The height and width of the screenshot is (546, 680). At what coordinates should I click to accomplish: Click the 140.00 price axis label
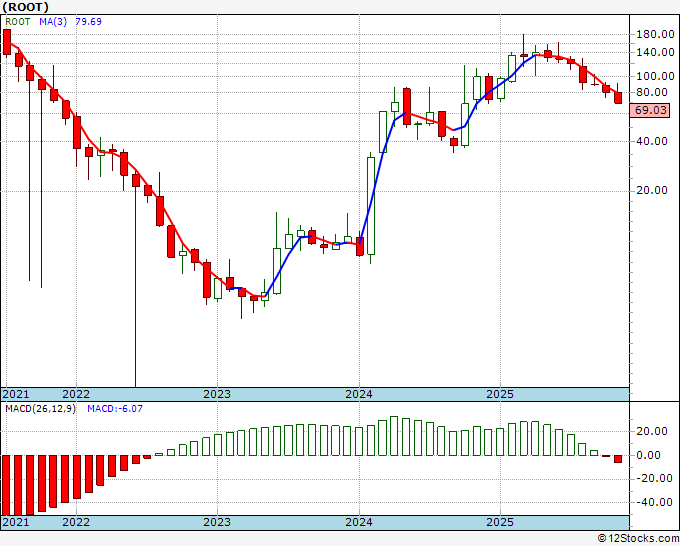coord(654,52)
